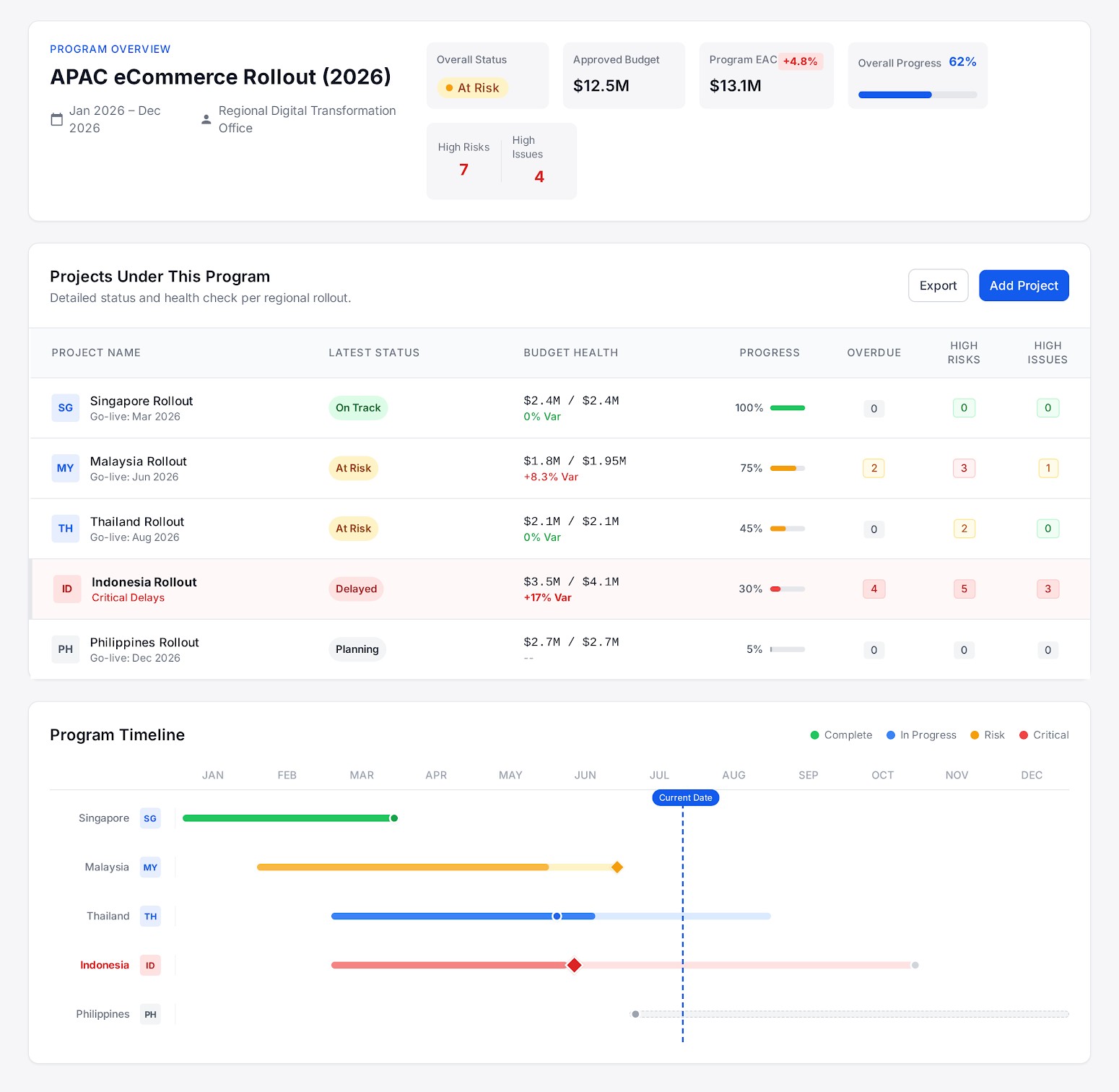Image resolution: width=1119 pixels, height=1092 pixels.
Task: Click the MY badge beside Malaysia Rollout
Action: (x=65, y=468)
